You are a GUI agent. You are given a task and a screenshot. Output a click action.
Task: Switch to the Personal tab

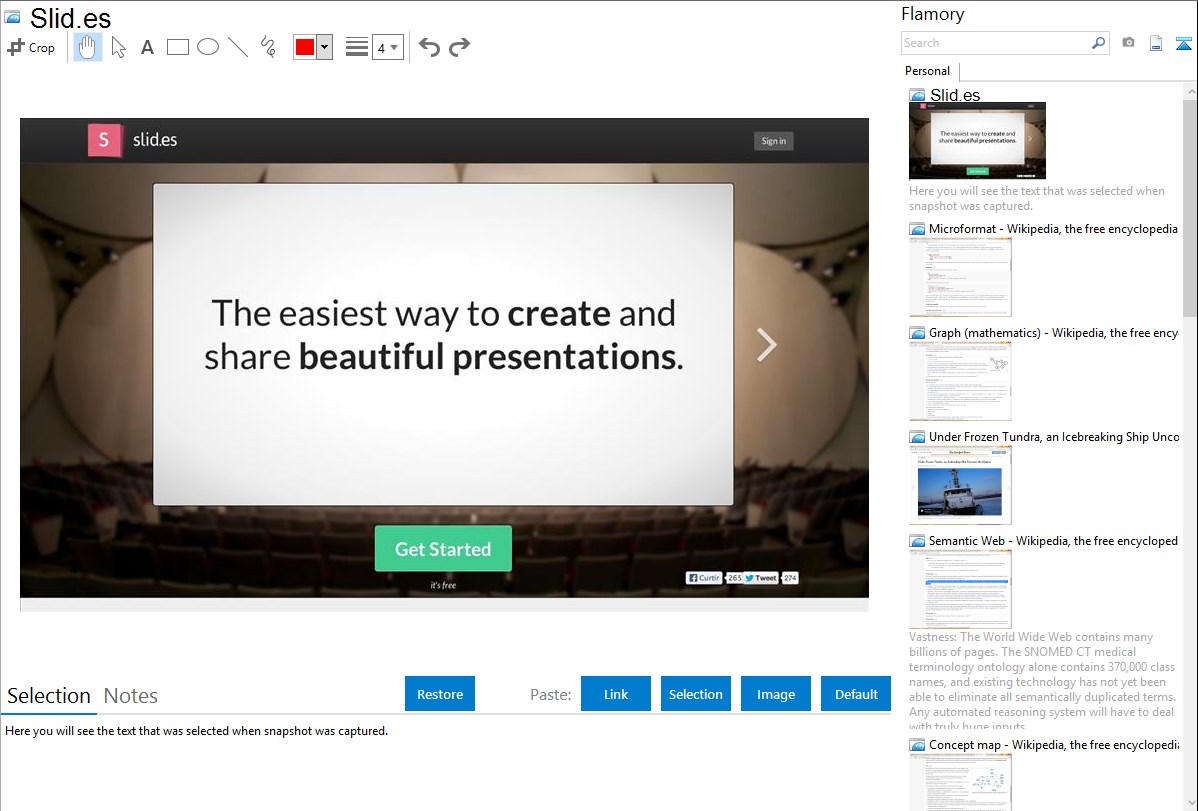pyautogui.click(x=928, y=71)
